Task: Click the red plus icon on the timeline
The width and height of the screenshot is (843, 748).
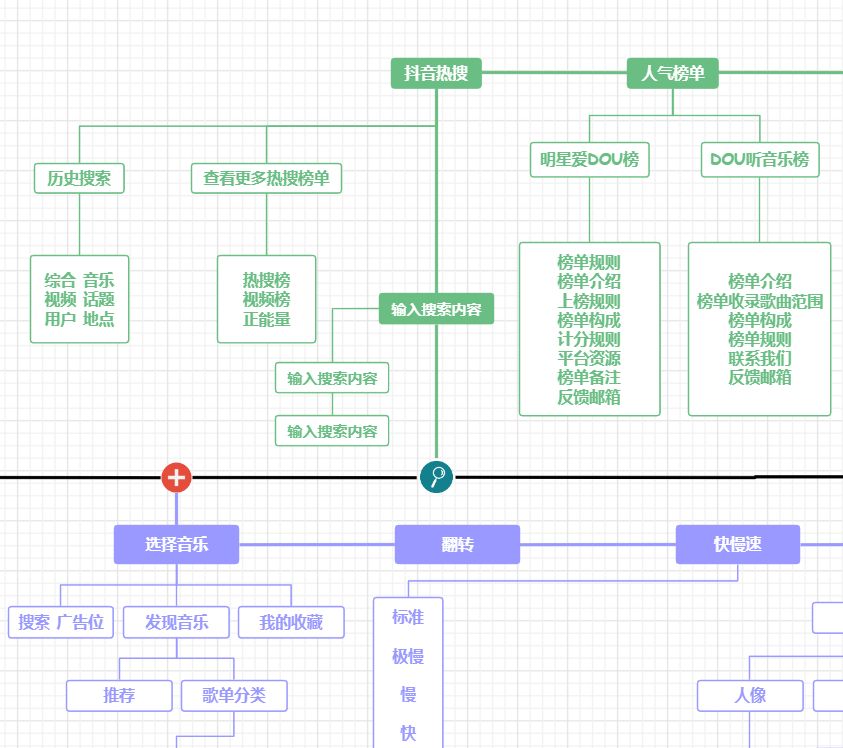Action: pyautogui.click(x=176, y=477)
